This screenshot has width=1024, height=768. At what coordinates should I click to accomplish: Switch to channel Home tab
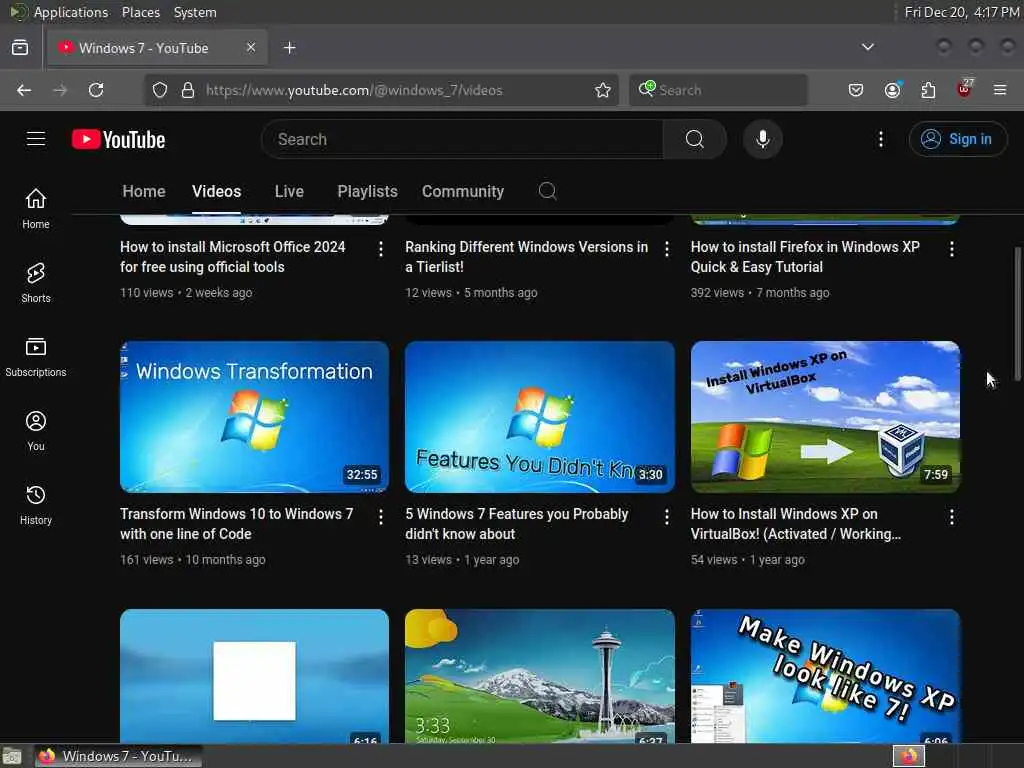click(144, 191)
